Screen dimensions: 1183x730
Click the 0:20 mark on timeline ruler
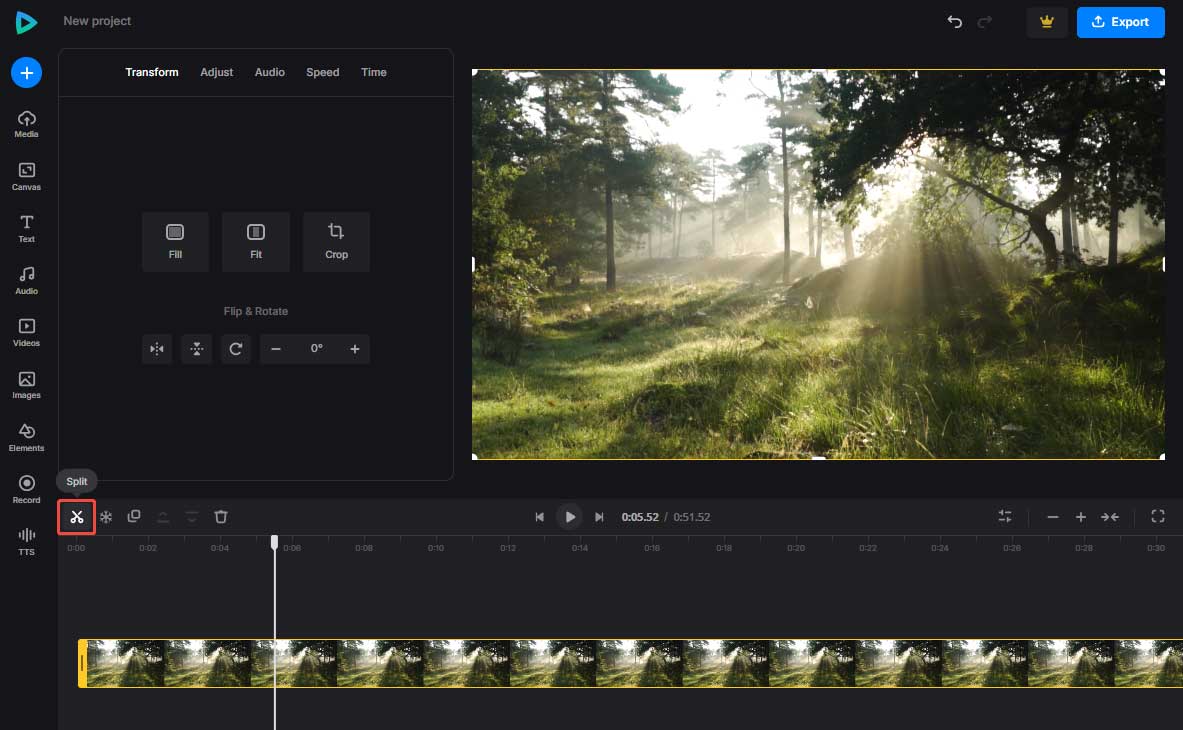(x=796, y=548)
